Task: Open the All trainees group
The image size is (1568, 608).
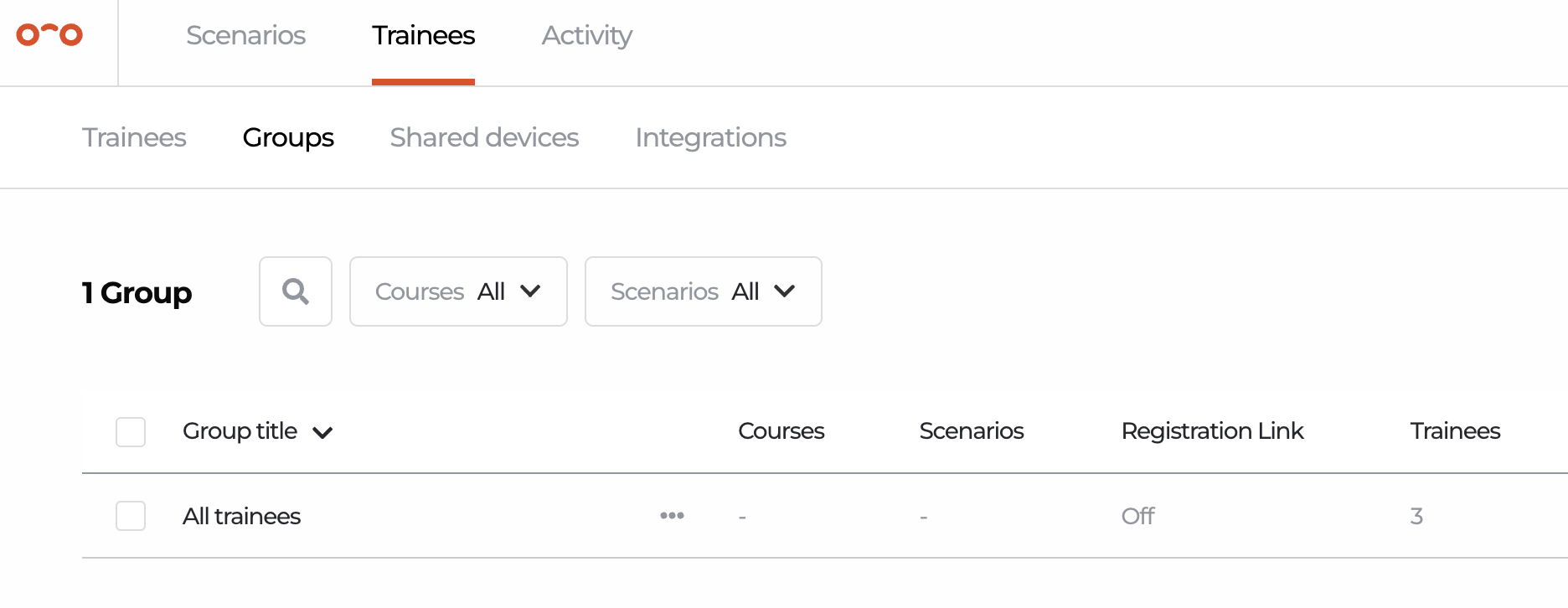Action: [241, 516]
